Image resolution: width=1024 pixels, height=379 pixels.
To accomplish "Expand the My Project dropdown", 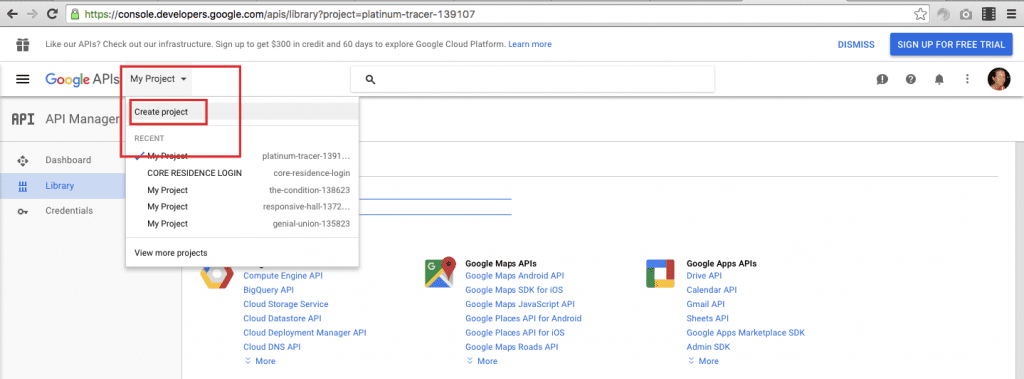I will tap(159, 79).
